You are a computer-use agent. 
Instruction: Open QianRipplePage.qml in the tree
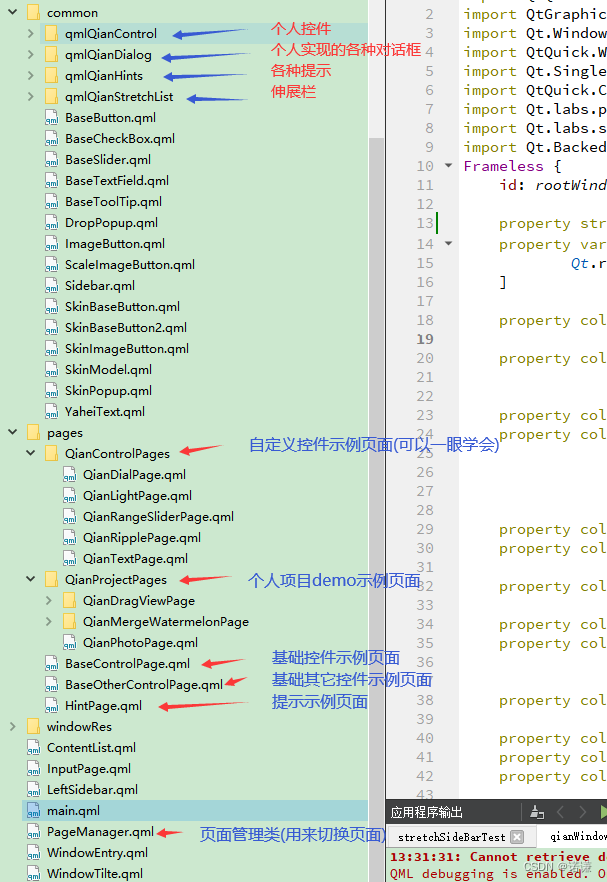tap(142, 538)
